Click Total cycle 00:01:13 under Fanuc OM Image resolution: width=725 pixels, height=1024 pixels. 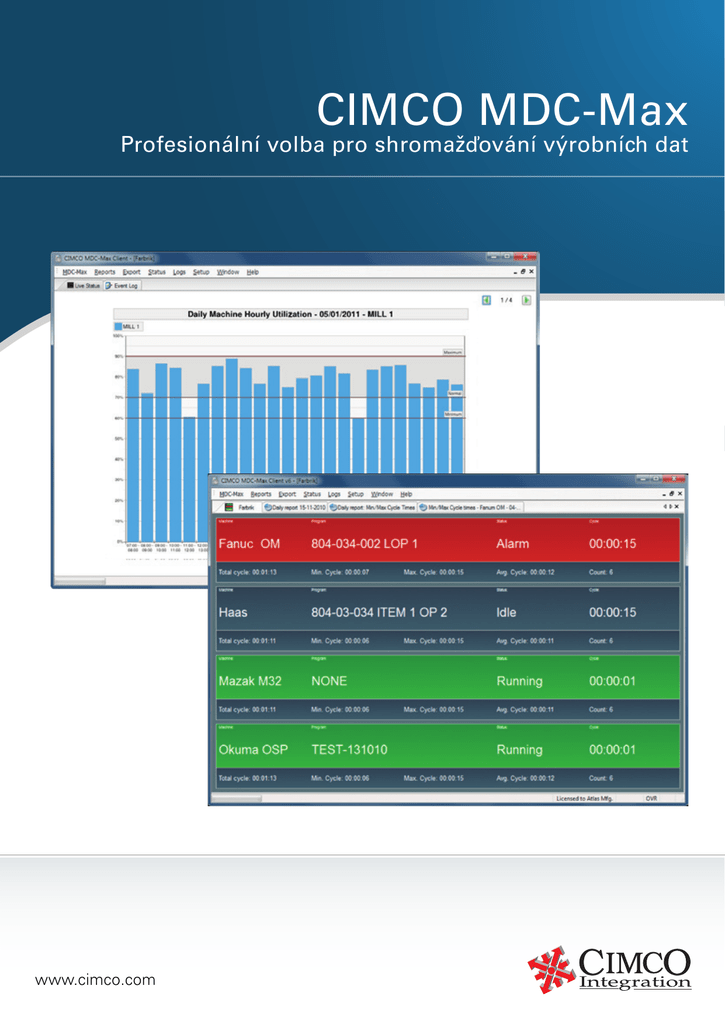click(248, 572)
